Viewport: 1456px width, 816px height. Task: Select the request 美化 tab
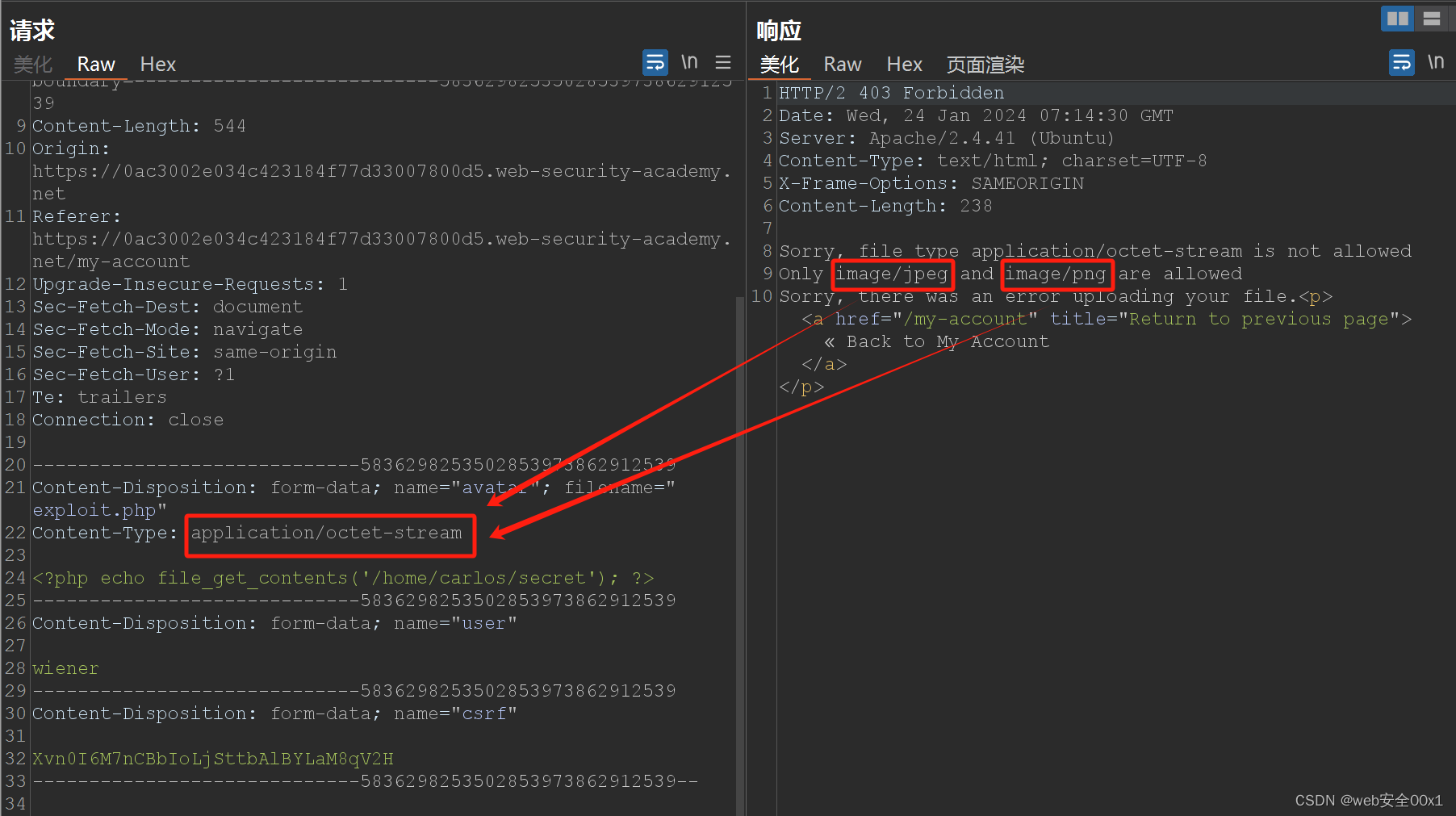coord(33,65)
